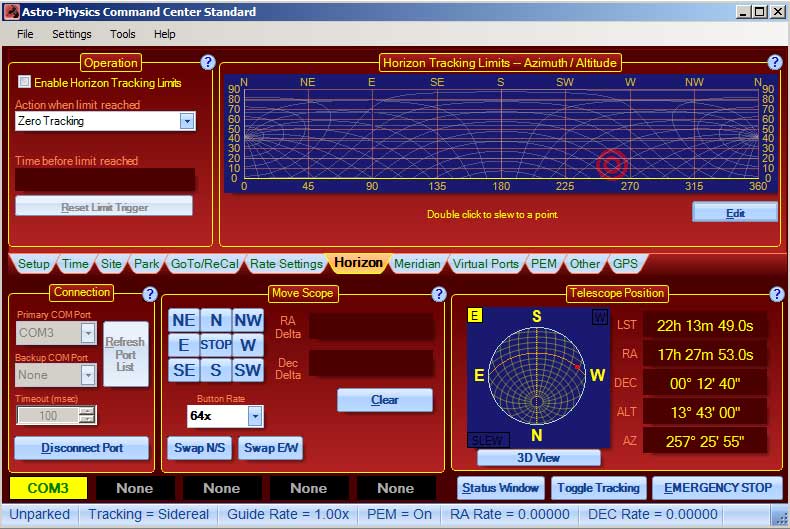Click Tracking = Sidereal in status bar
This screenshot has height=529, width=790.
click(148, 514)
